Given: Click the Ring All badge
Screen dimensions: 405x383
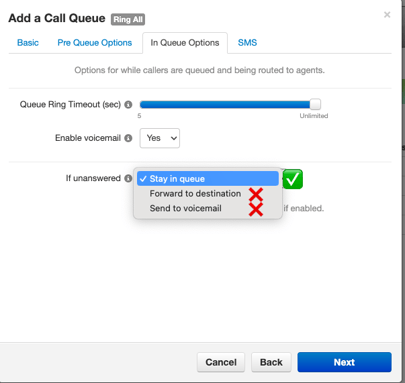Looking at the screenshot, I should point(128,20).
